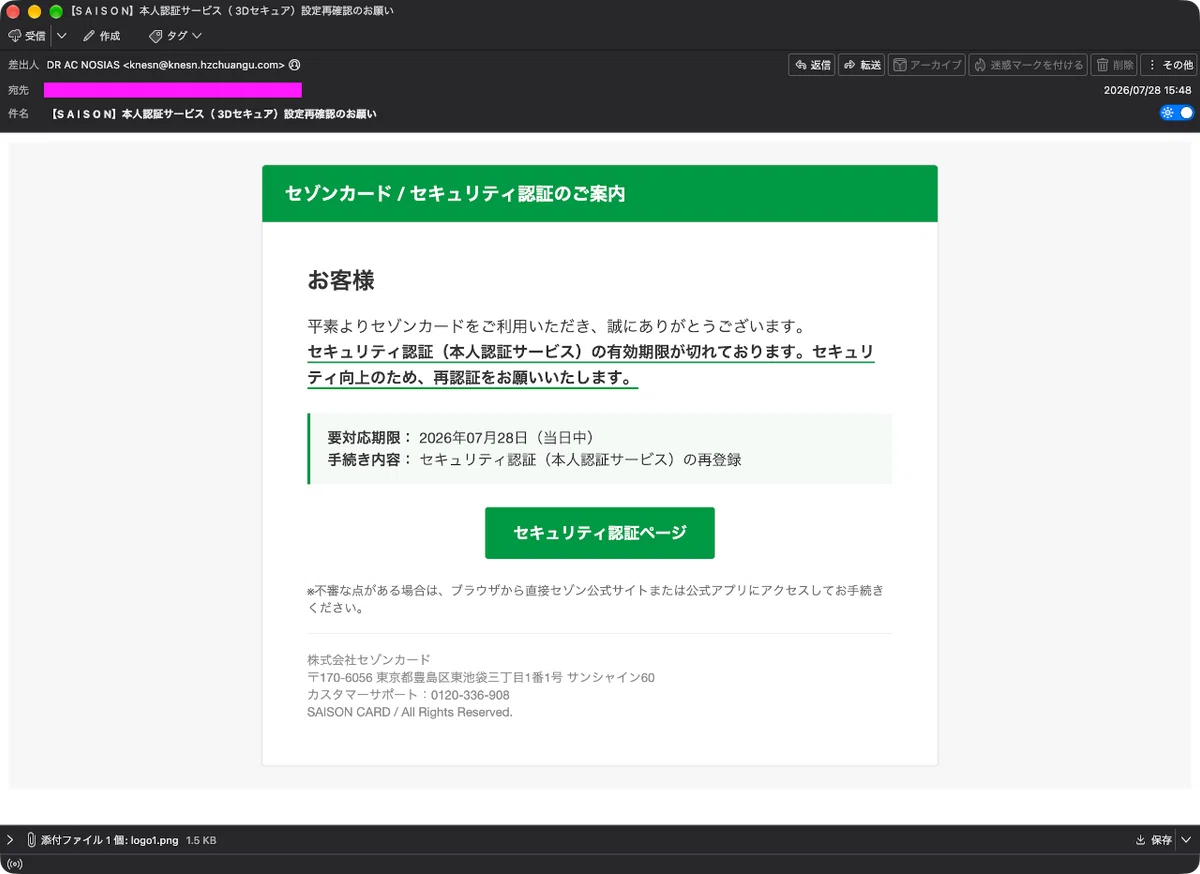This screenshot has height=874, width=1200.
Task: Open the タグ tag dropdown
Action: pos(175,36)
